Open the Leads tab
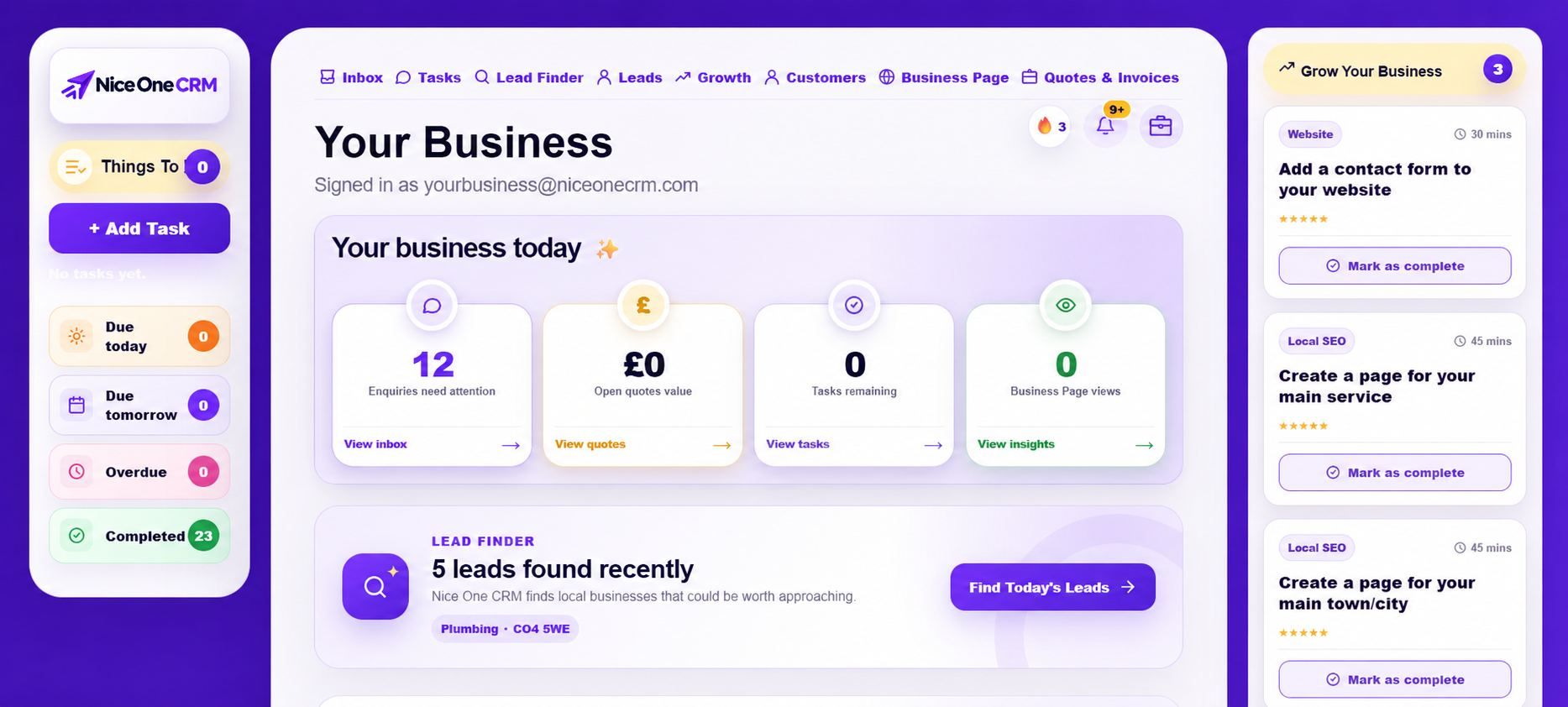This screenshot has height=707, width=1568. pos(629,77)
